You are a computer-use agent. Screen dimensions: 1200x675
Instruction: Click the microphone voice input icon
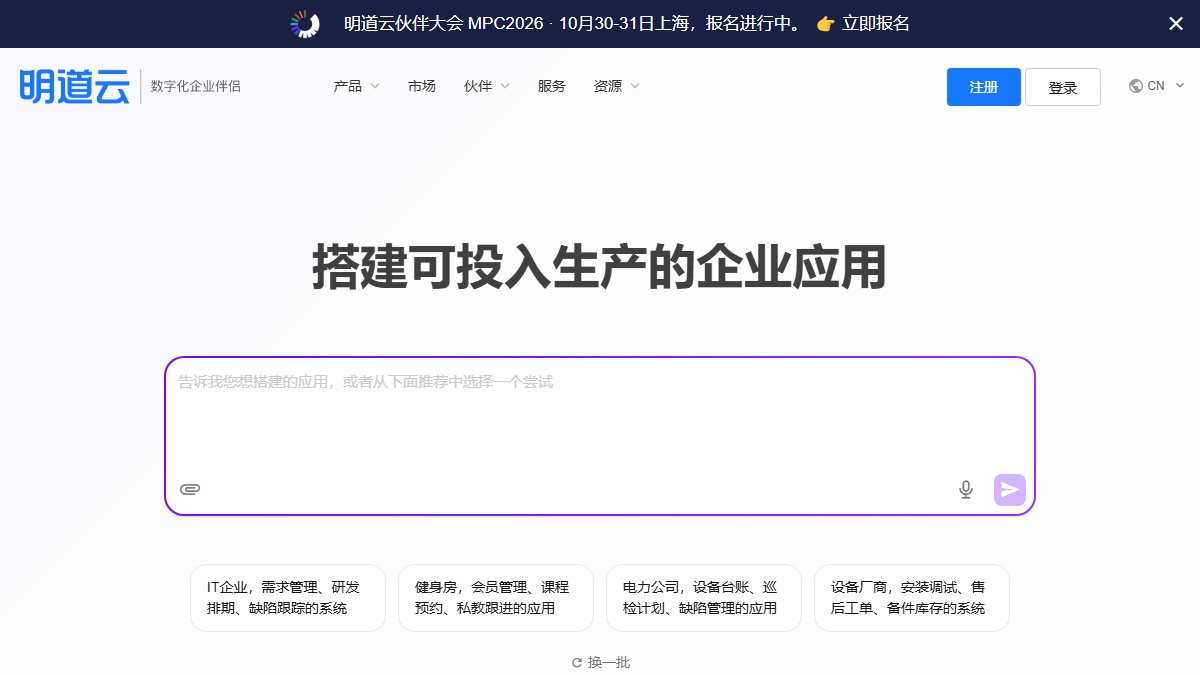tap(965, 489)
